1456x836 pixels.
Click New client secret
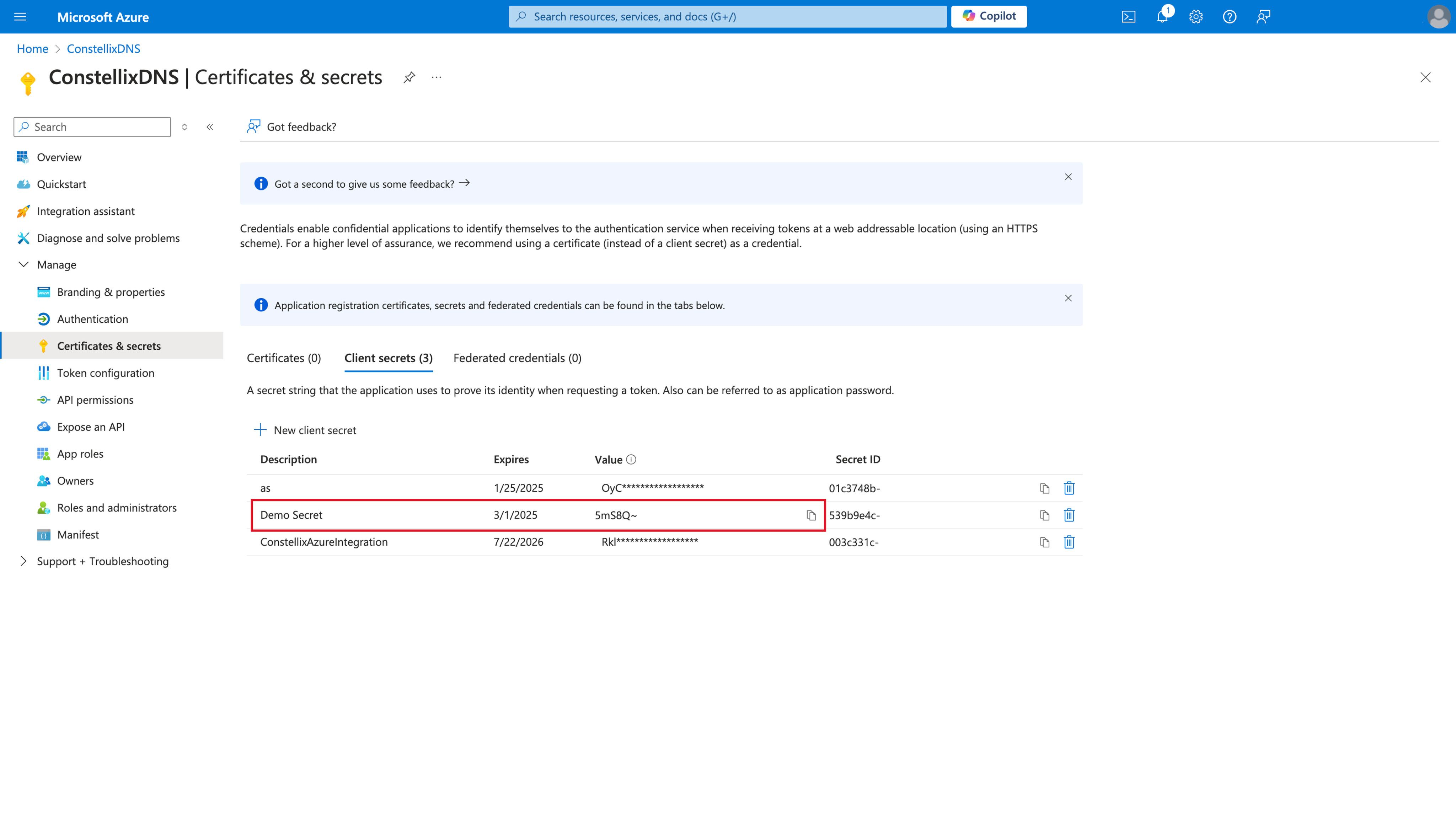(305, 430)
